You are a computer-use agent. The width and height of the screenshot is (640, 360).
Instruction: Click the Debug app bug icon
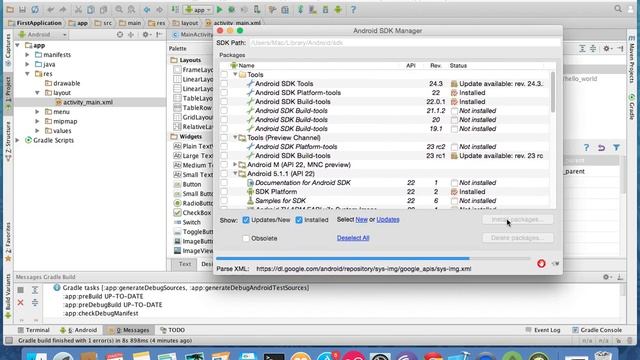point(231,9)
